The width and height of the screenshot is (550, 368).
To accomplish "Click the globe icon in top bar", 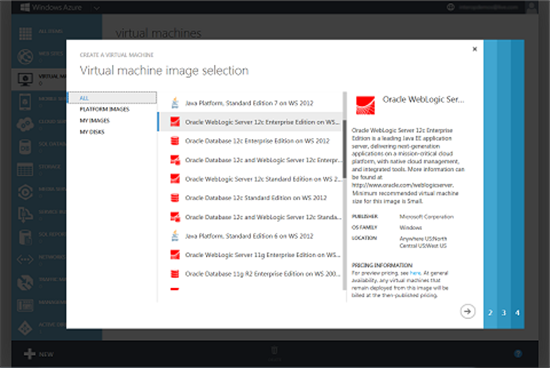I will 451,7.
